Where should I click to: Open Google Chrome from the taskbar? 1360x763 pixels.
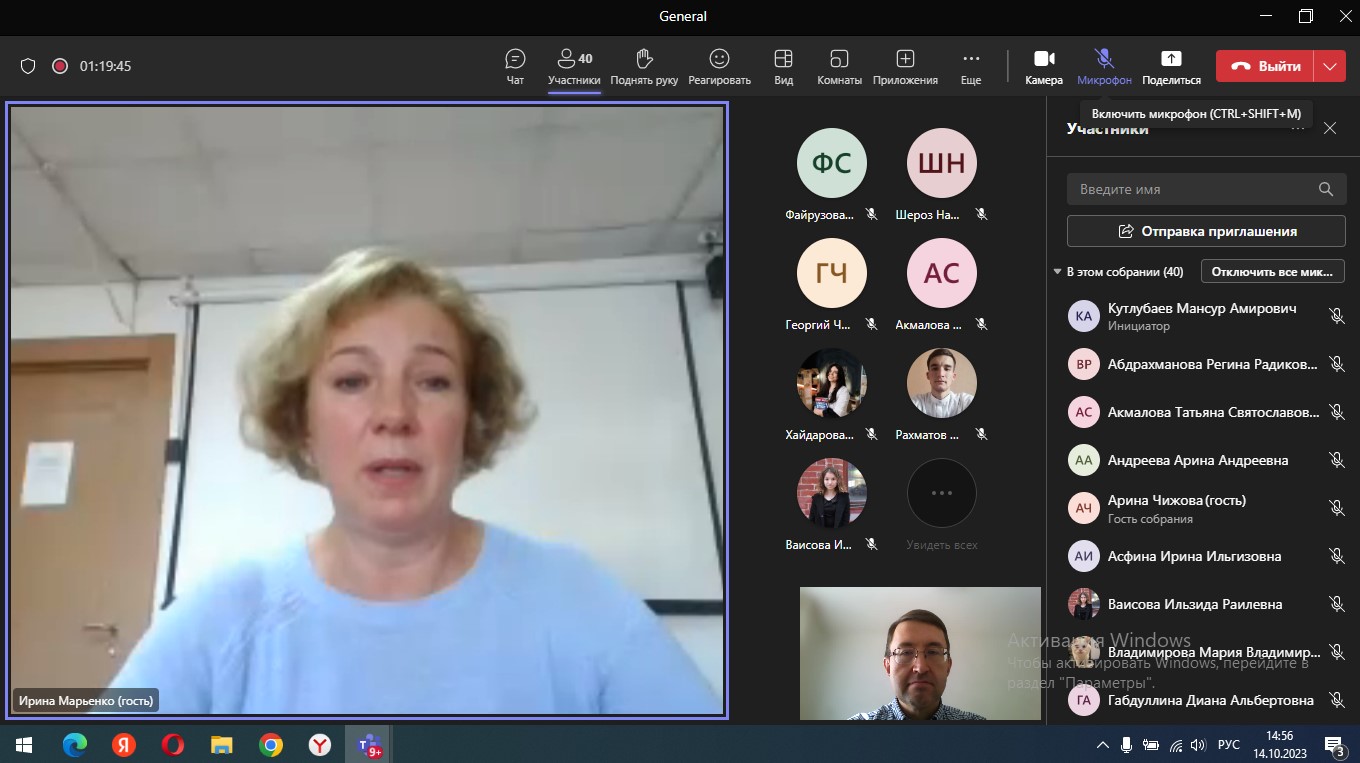click(x=270, y=745)
